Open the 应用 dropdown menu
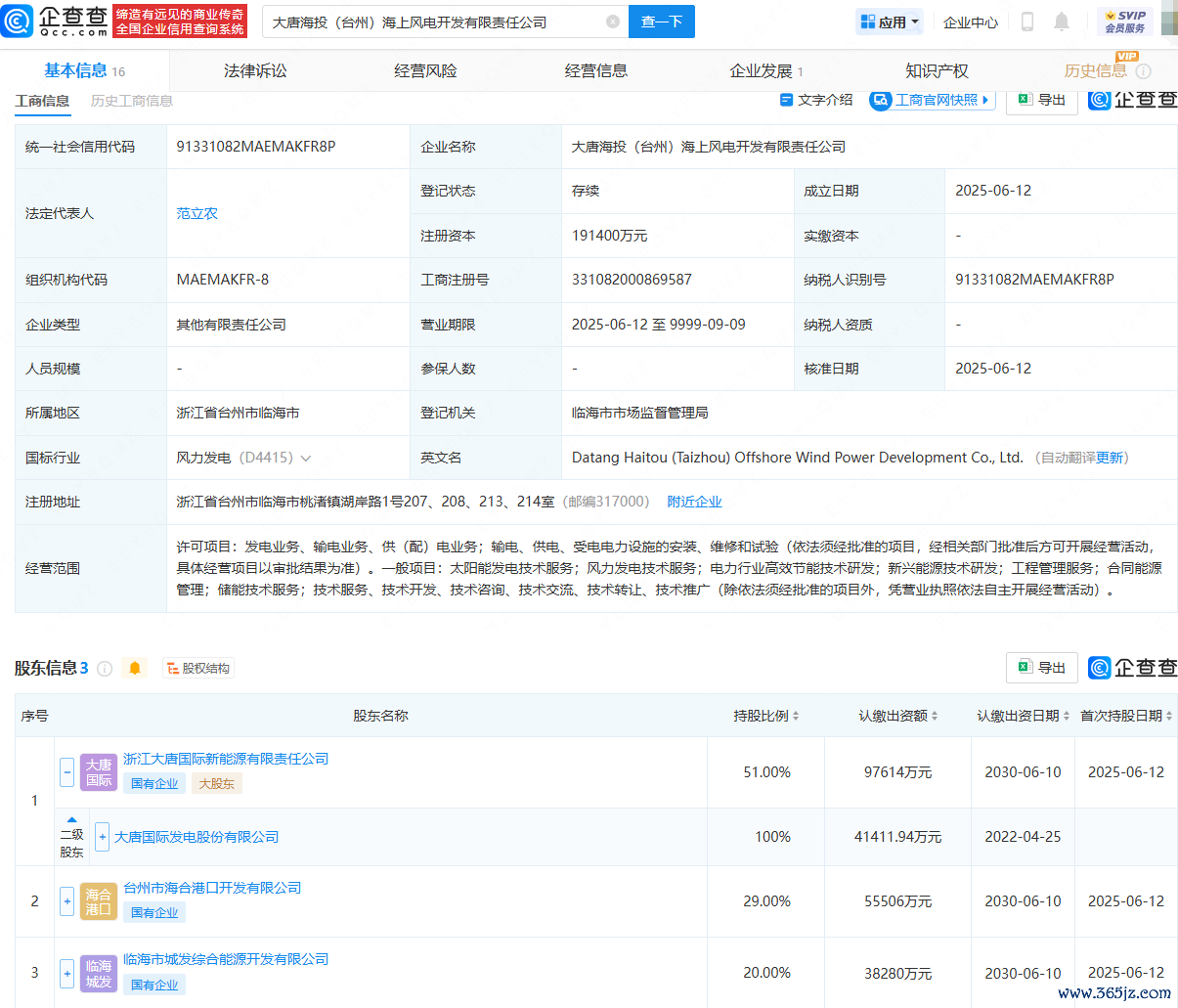This screenshot has width=1178, height=1008. [890, 22]
